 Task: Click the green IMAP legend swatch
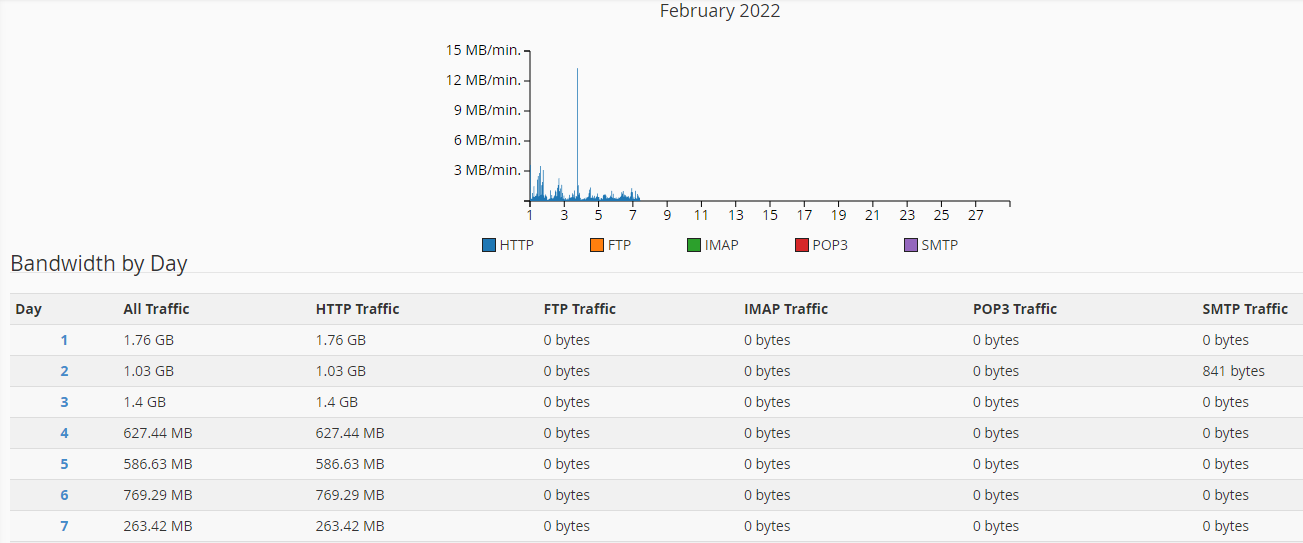pos(694,245)
